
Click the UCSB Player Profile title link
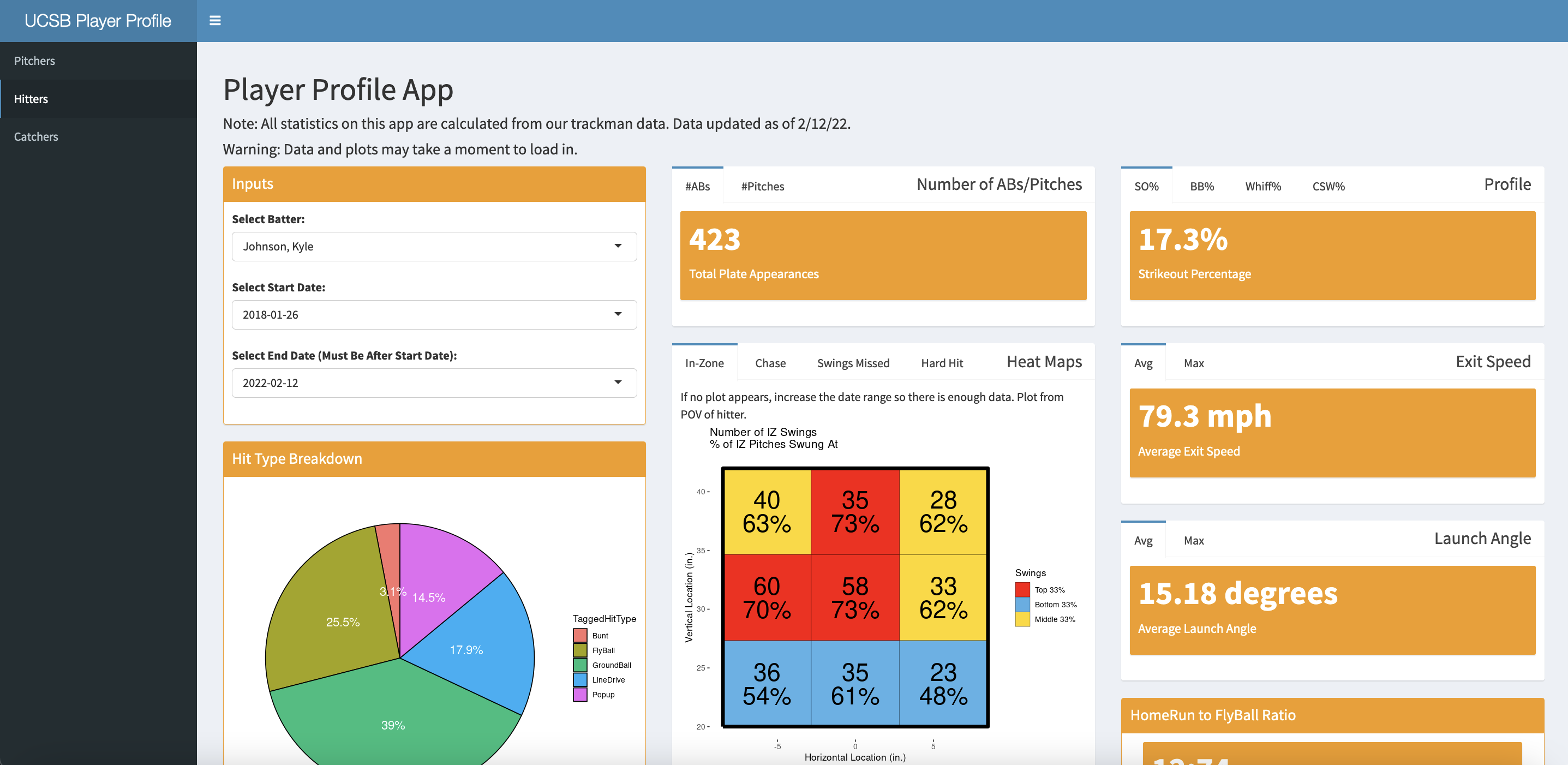click(x=98, y=21)
